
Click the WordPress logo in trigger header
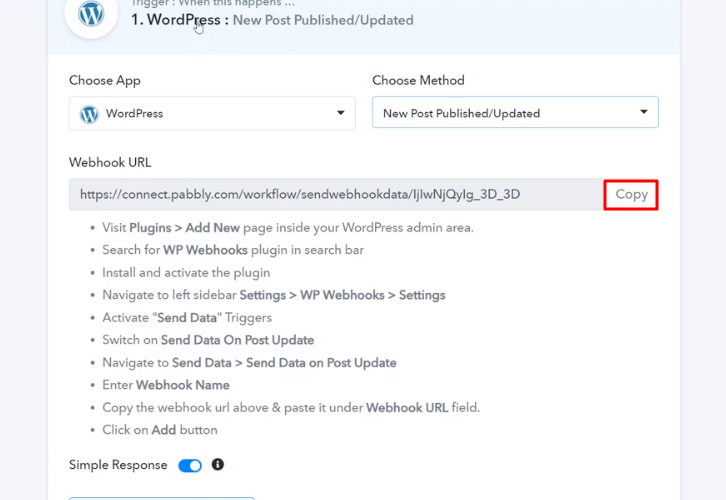point(91,14)
